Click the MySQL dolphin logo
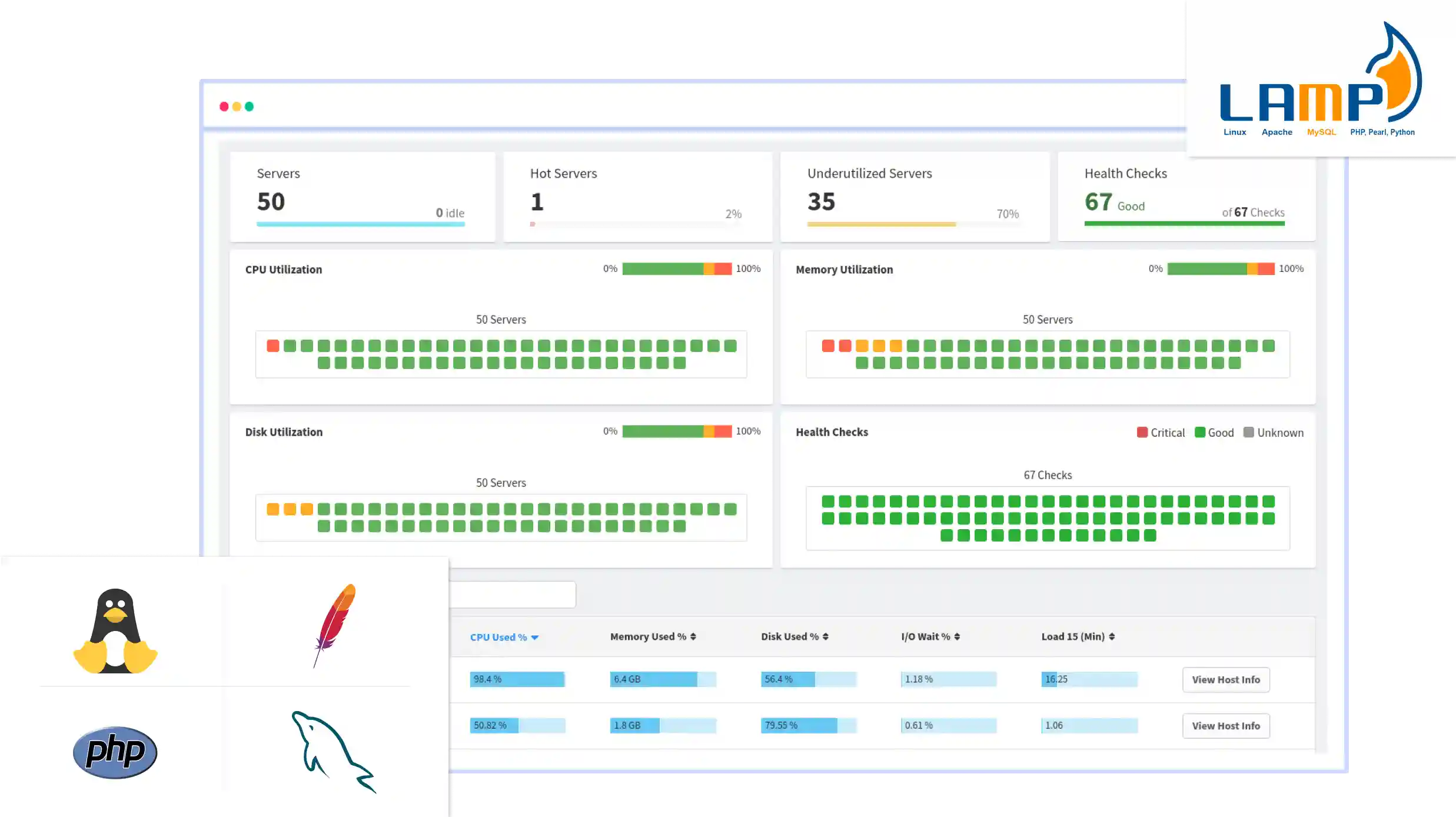Screen dimensions: 1456x817 tap(333, 752)
